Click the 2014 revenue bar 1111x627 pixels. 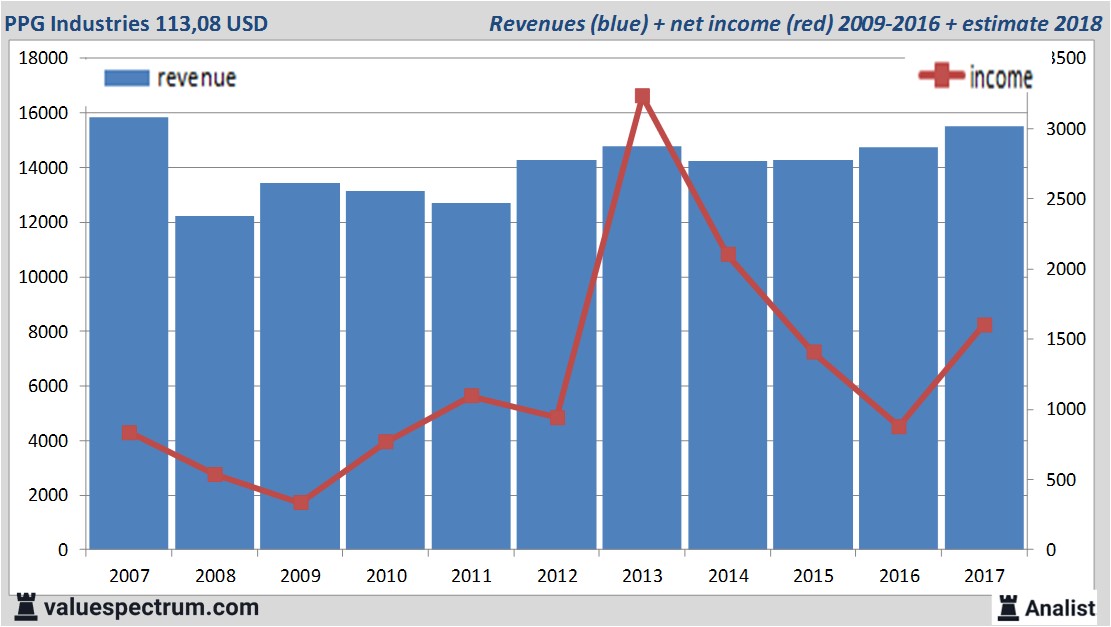[x=728, y=355]
